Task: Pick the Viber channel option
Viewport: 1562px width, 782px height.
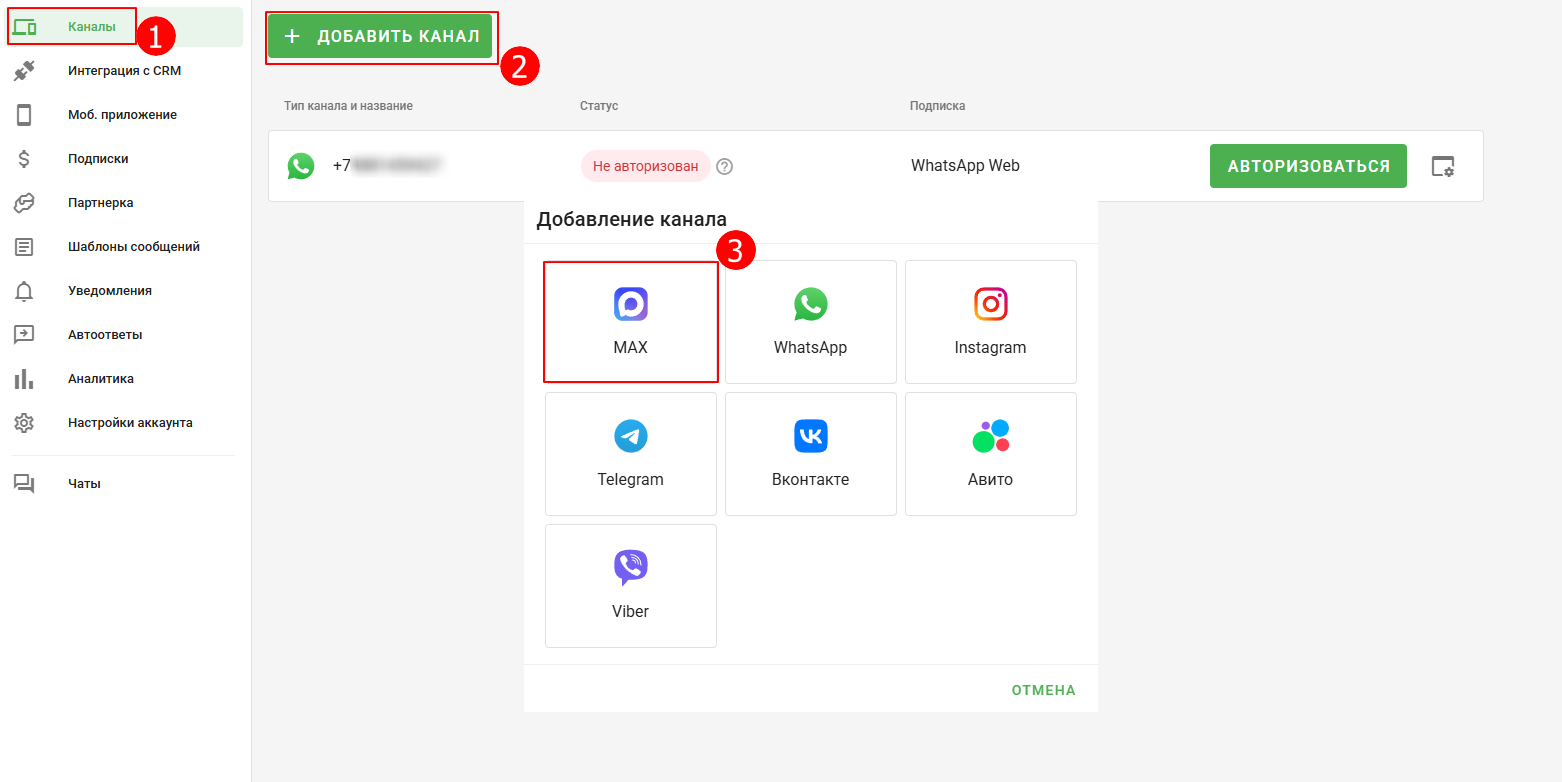Action: (x=631, y=586)
